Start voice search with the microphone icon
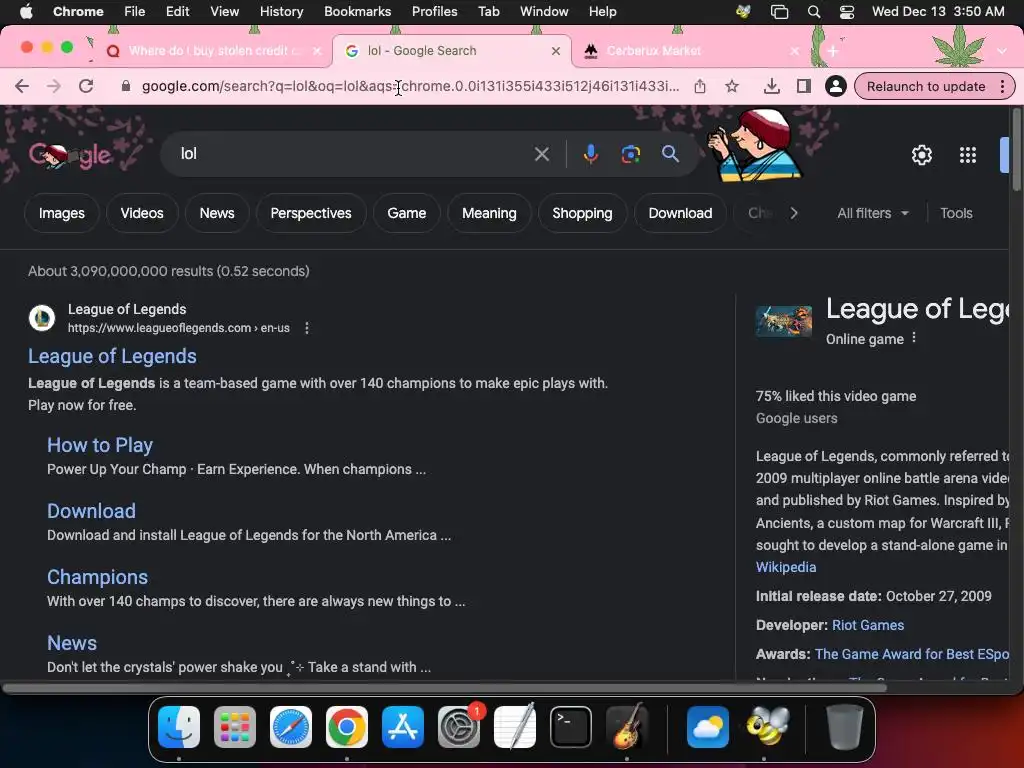 point(590,154)
